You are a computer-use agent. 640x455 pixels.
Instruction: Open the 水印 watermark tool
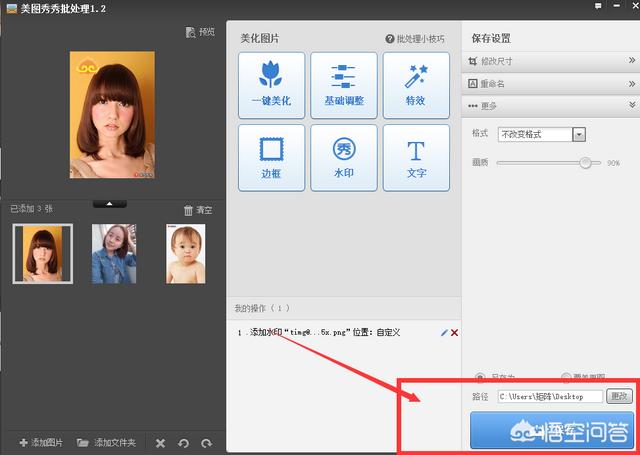[x=344, y=158]
